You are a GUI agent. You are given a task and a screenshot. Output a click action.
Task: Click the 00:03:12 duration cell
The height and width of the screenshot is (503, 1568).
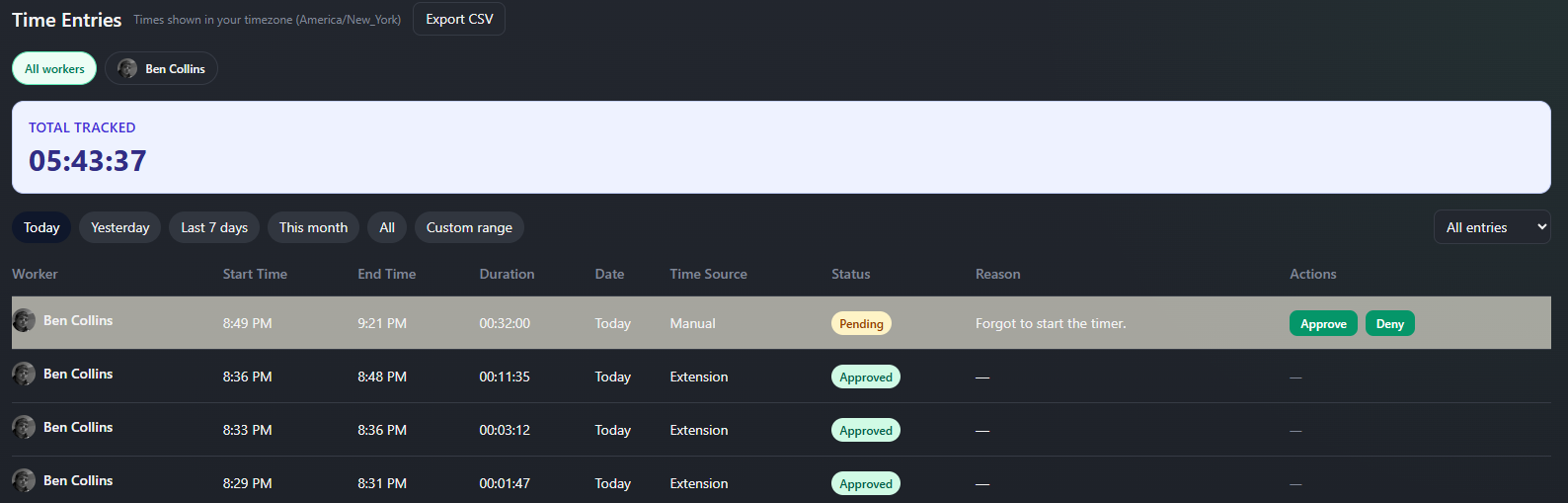[505, 430]
